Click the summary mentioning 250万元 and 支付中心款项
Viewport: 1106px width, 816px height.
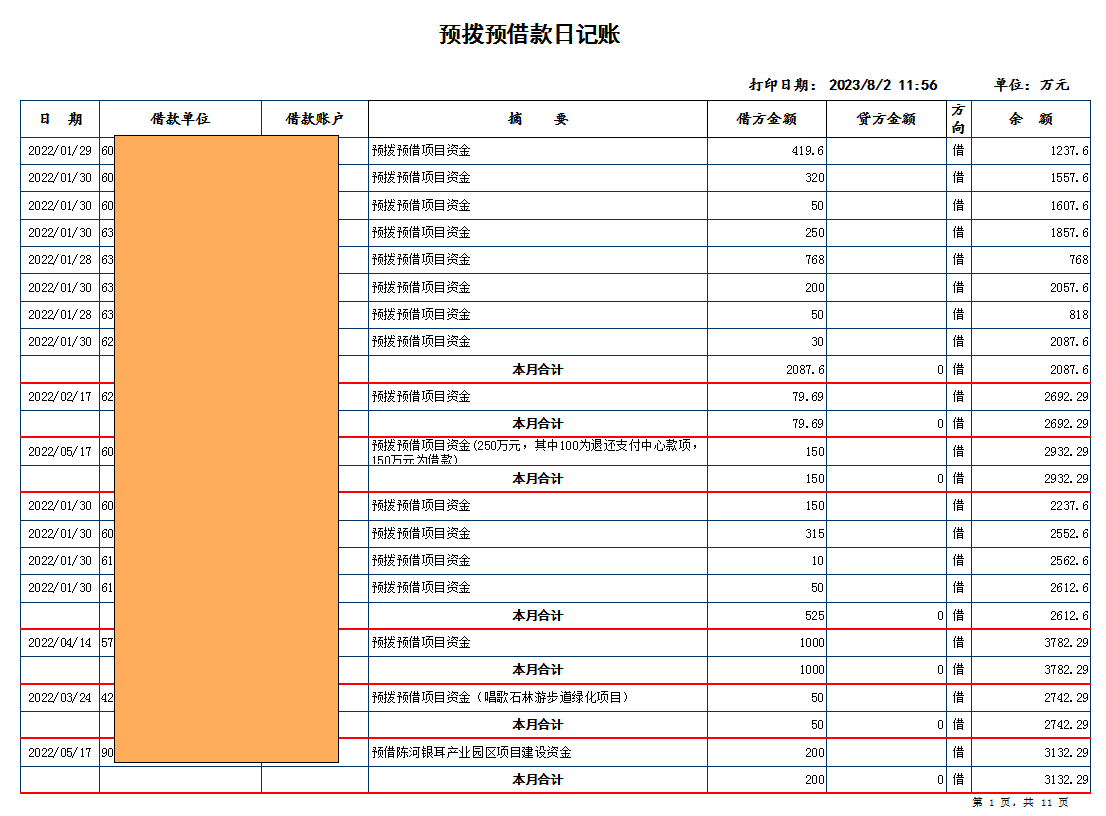click(535, 451)
